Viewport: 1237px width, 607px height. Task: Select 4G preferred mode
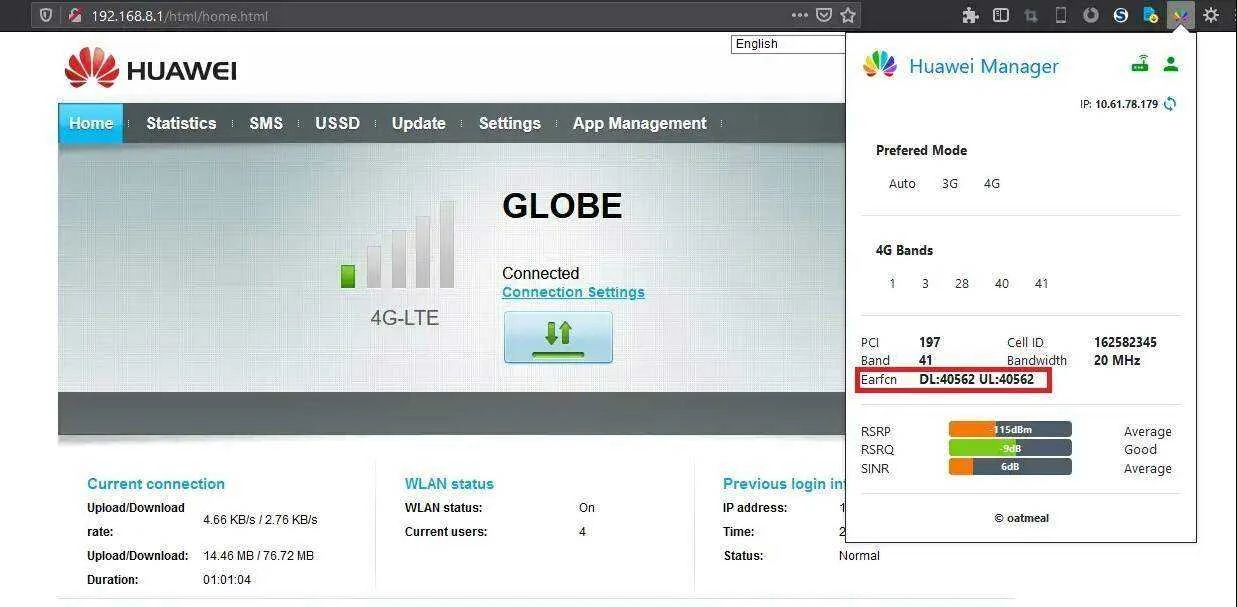tap(992, 184)
